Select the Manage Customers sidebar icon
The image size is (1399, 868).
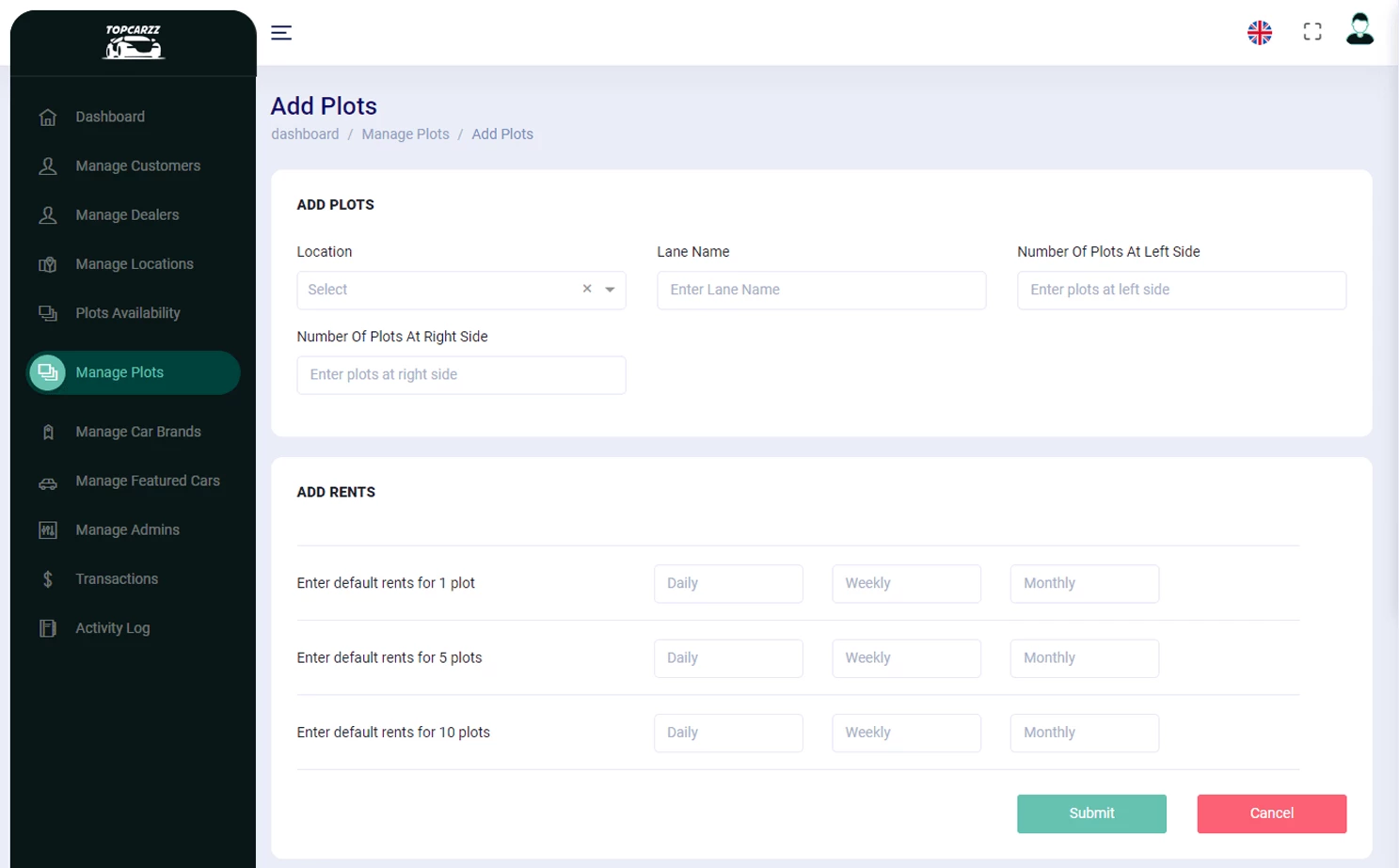[47, 166]
